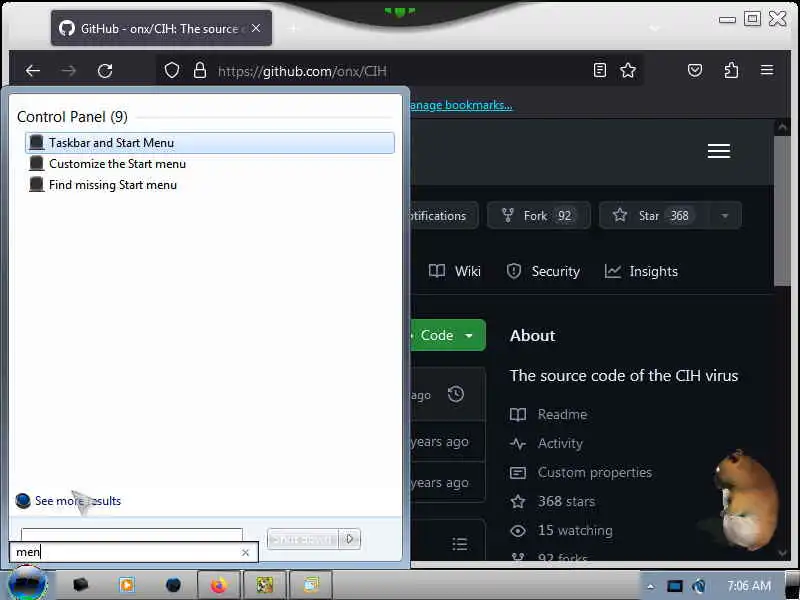Open the green Code dropdown

click(x=448, y=335)
